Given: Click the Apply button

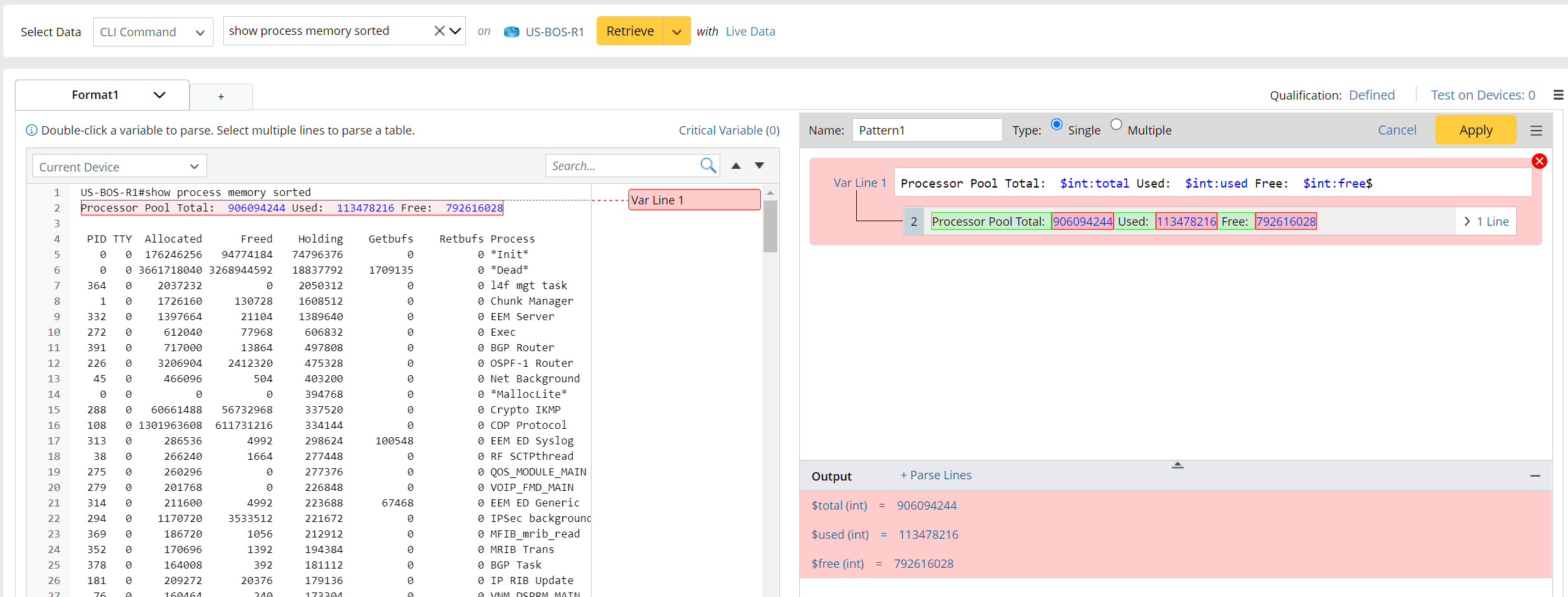Looking at the screenshot, I should (x=1475, y=130).
